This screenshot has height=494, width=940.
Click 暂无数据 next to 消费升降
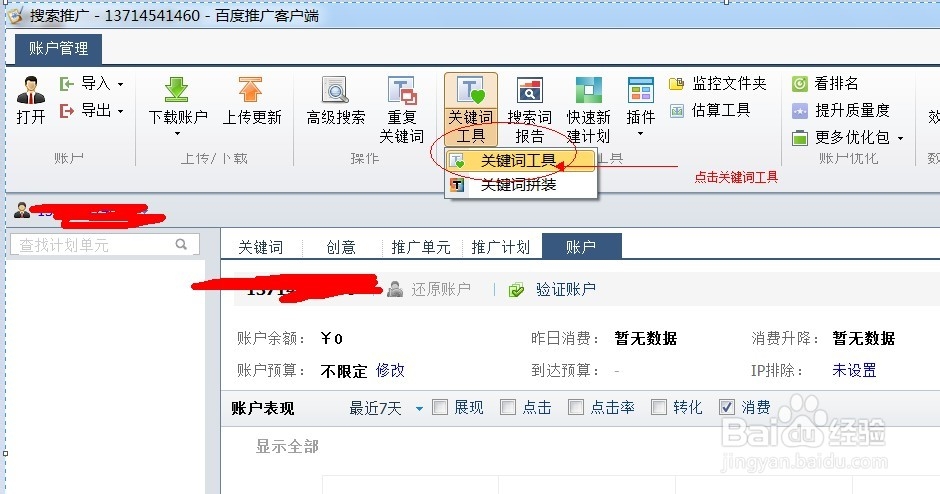point(864,339)
